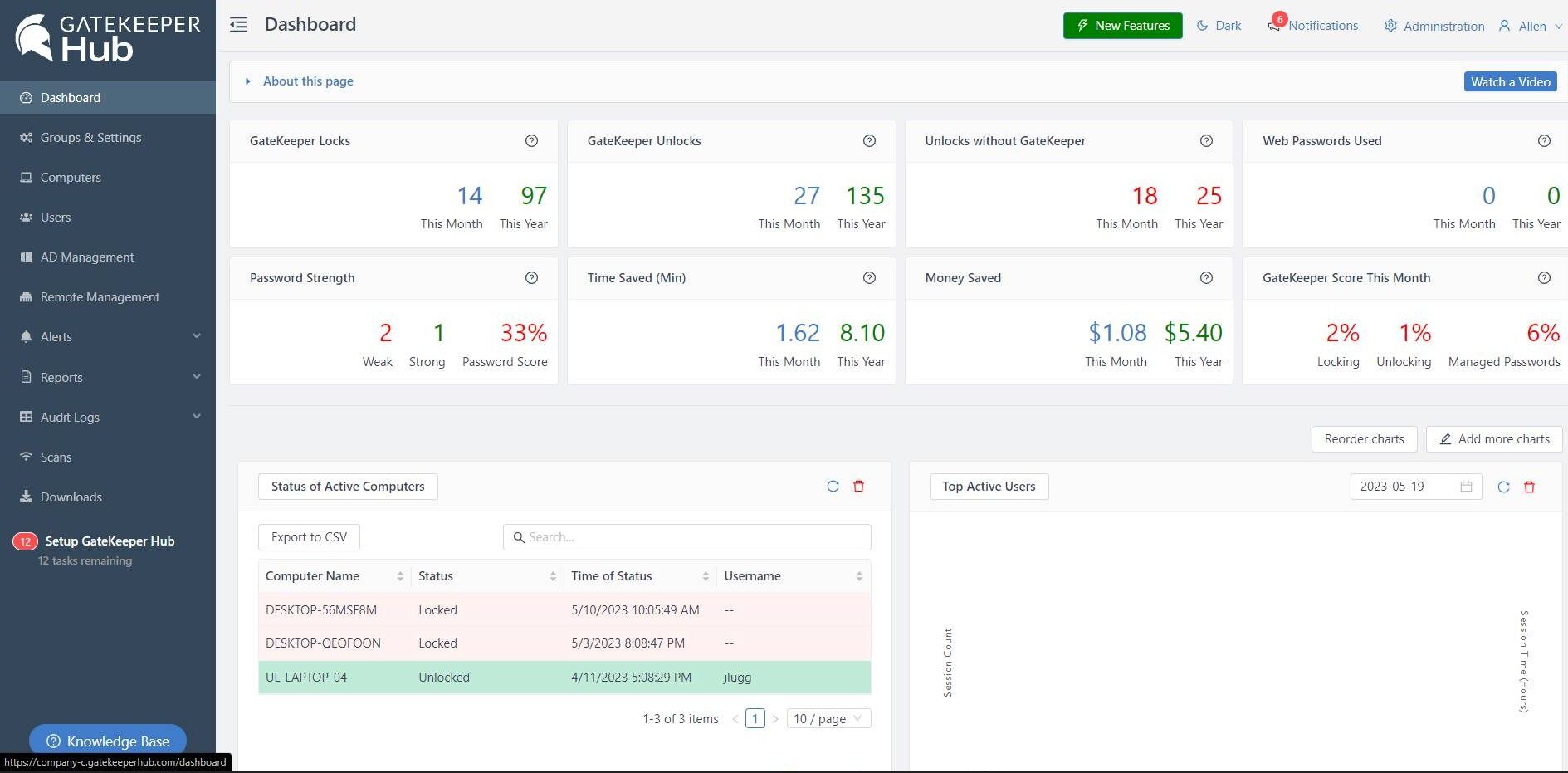Open AD Management from the sidebar
Viewport: 1568px width, 773px height.
pos(87,257)
